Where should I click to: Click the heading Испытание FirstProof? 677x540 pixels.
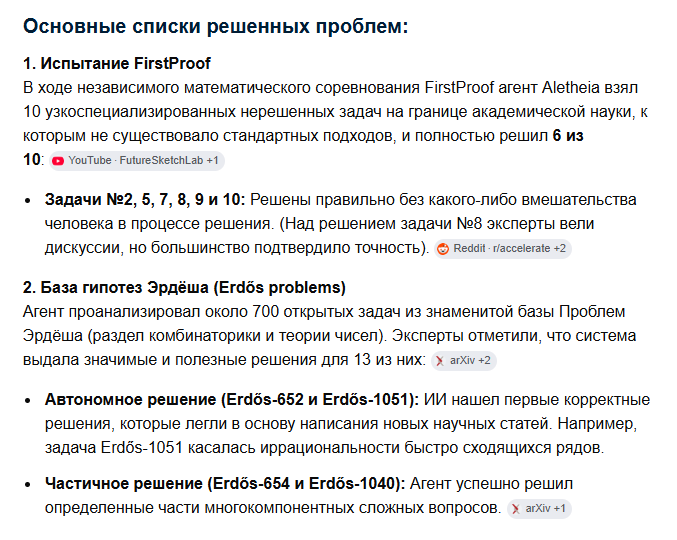tap(117, 63)
